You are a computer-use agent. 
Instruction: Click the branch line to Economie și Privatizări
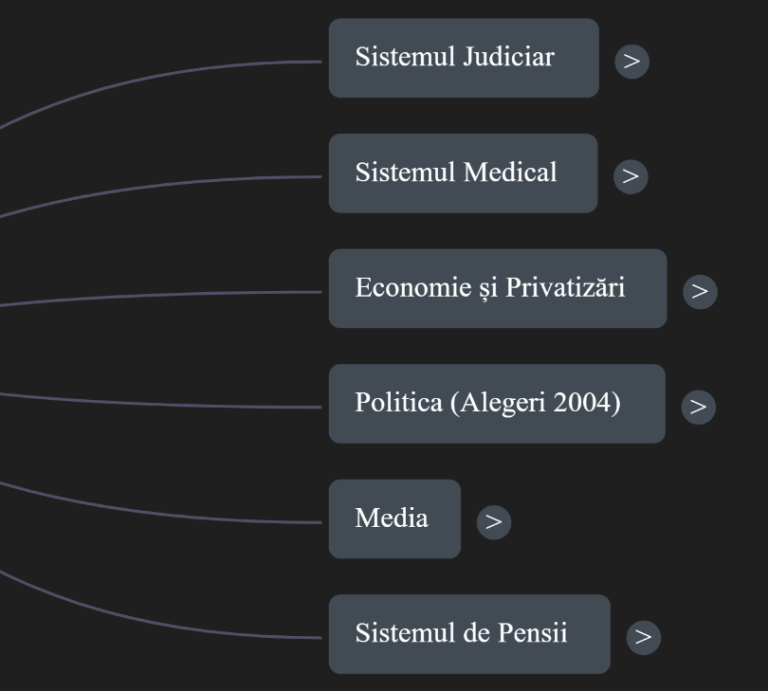pyautogui.click(x=162, y=295)
